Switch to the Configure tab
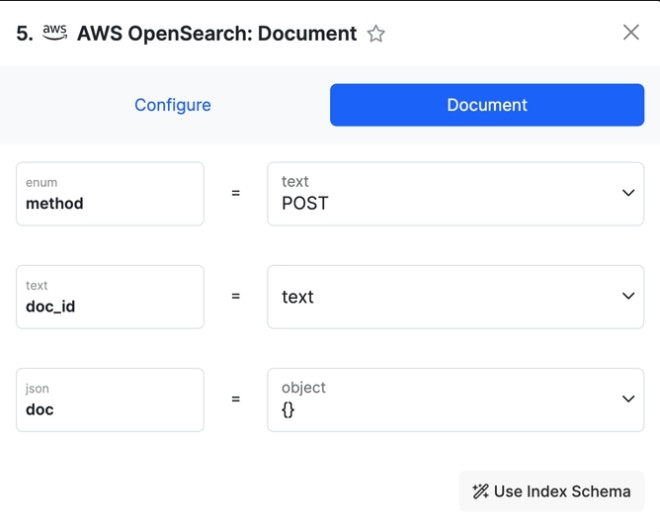660x532 pixels. (173, 105)
